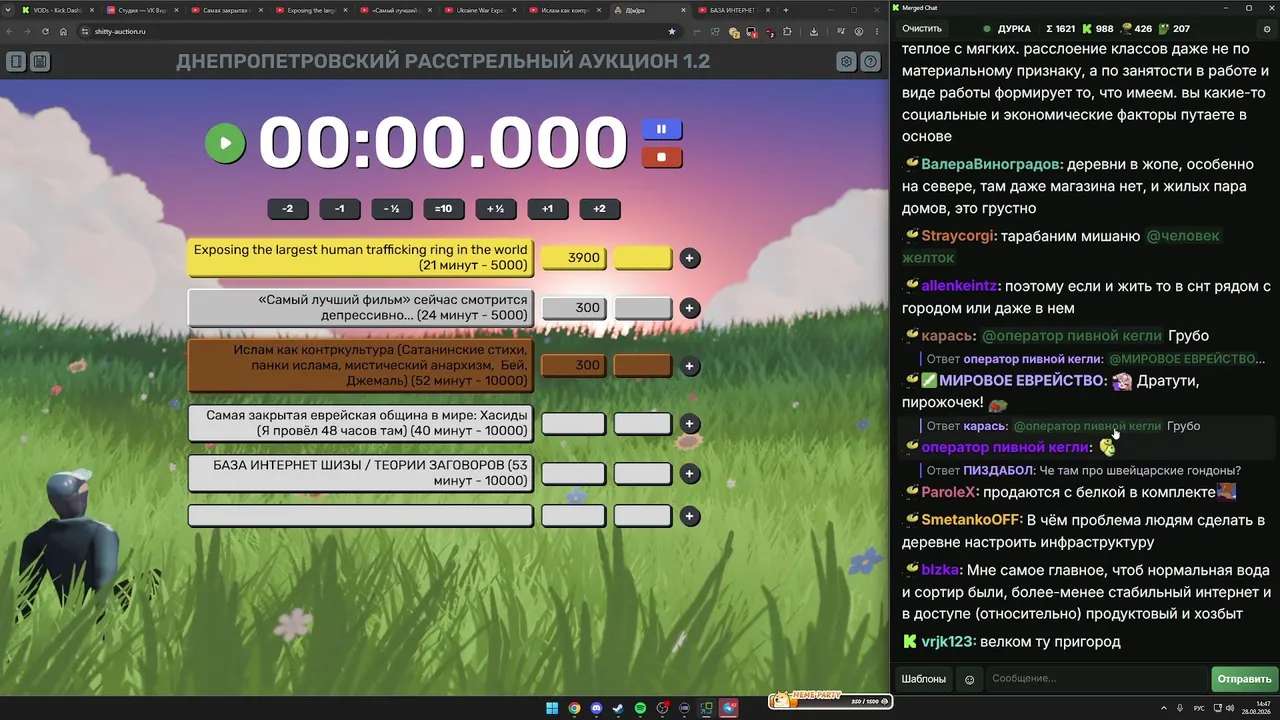The height and width of the screenshot is (720, 1280).
Task: Send message with Отправить button
Action: pos(1244,679)
